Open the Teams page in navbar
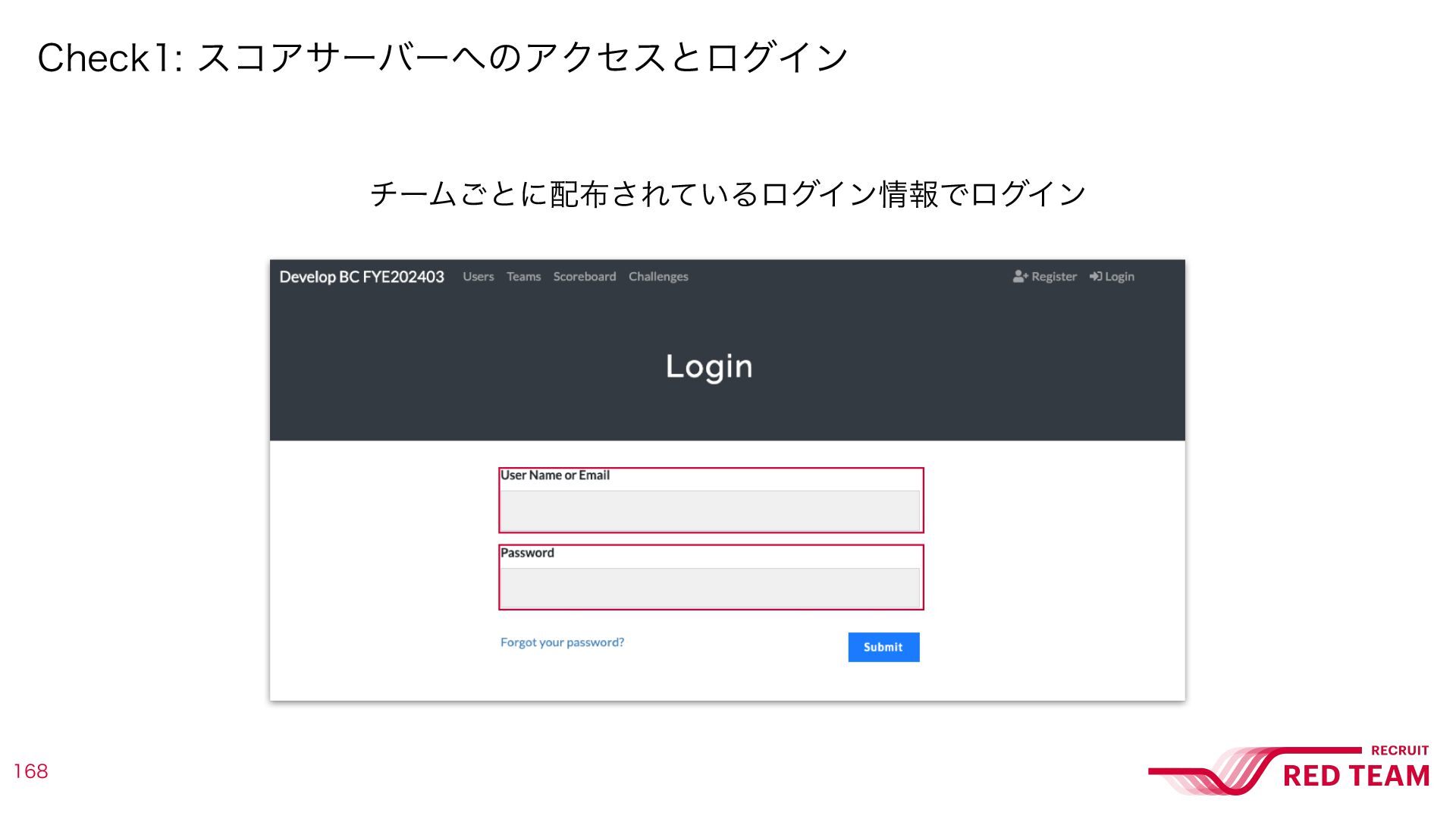 click(x=523, y=277)
